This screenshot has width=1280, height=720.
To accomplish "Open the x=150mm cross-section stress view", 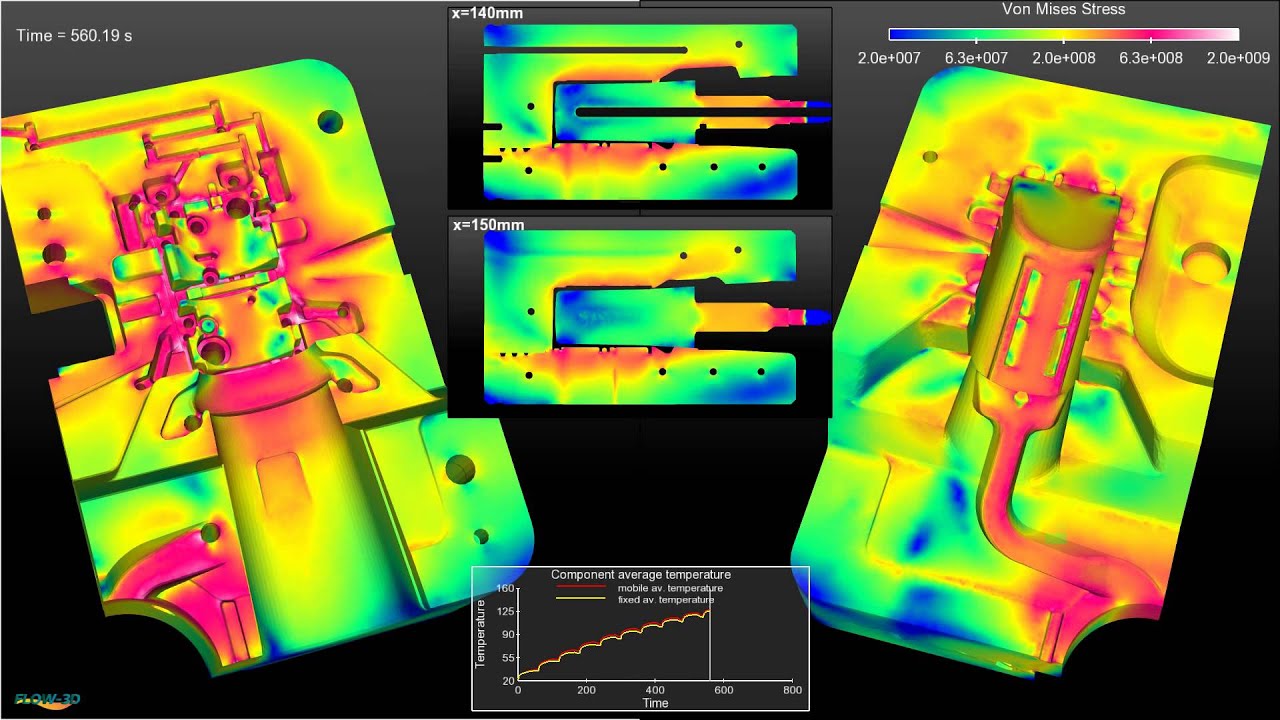I will pyautogui.click(x=640, y=317).
